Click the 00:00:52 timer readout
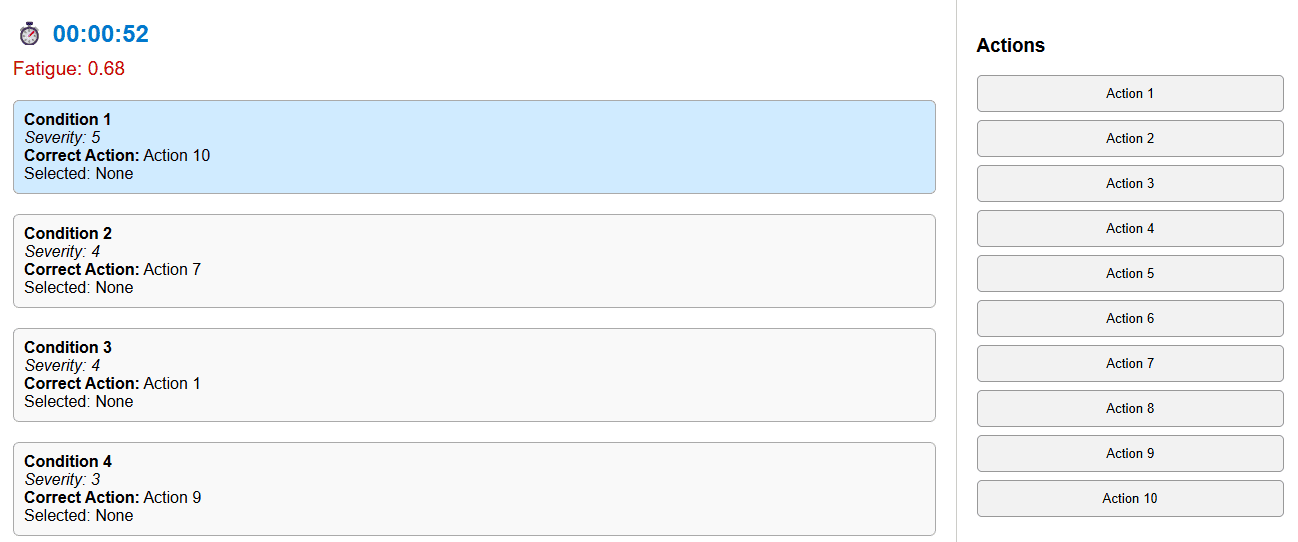Screen dimensions: 1298x542 100,34
